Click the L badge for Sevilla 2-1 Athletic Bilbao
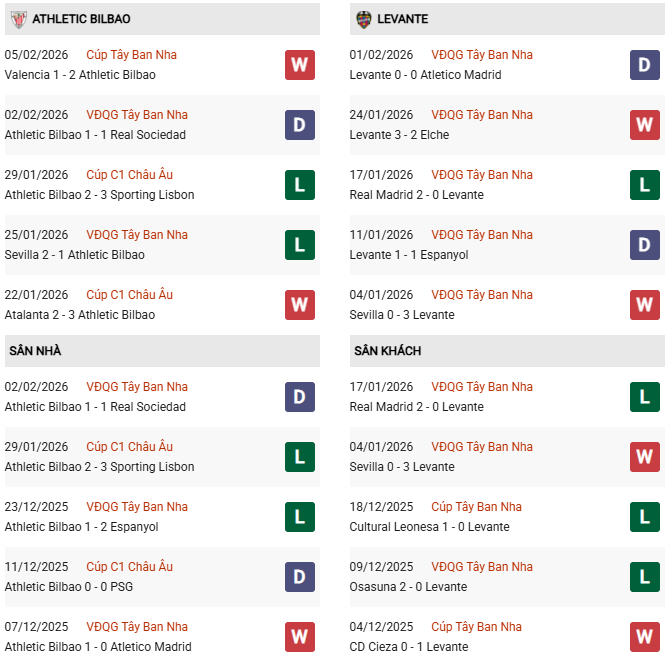 [x=300, y=245]
